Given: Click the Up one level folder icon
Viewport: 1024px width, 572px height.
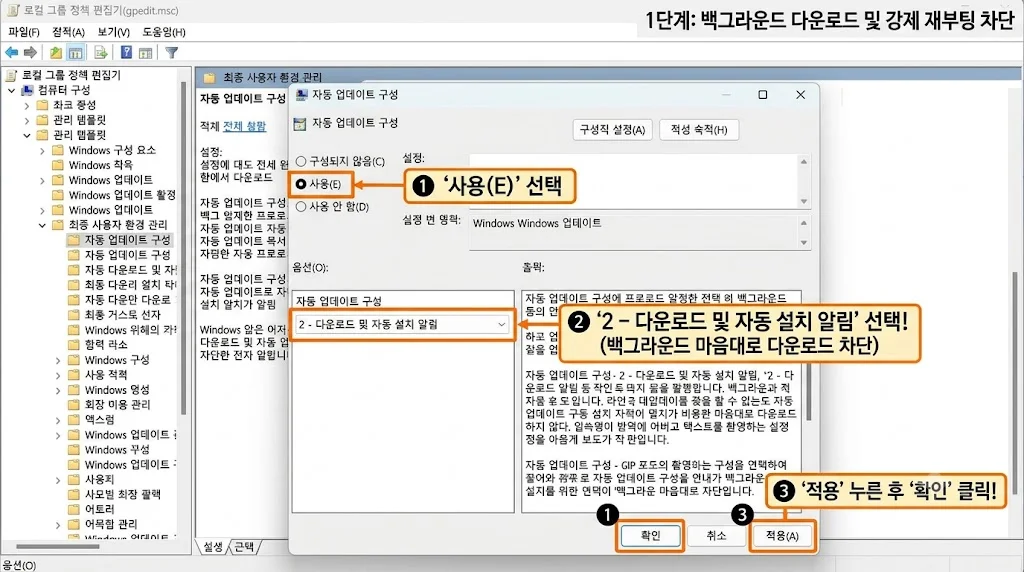Looking at the screenshot, I should [56, 52].
